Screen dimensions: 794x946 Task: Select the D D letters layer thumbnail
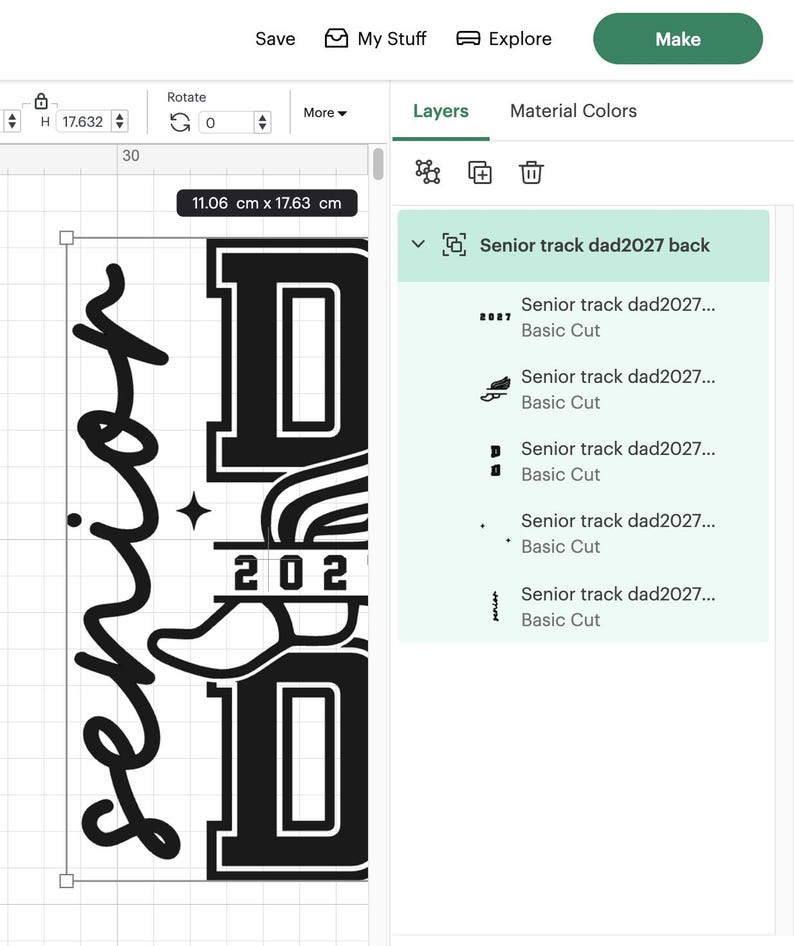coord(495,461)
